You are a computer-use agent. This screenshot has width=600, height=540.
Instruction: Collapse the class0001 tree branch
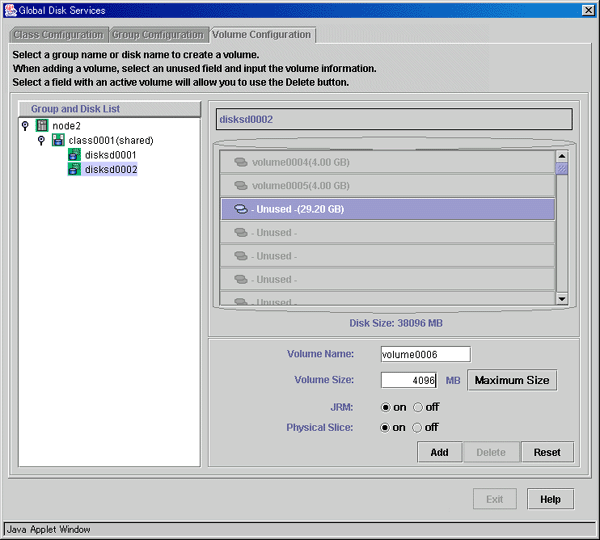click(x=41, y=141)
